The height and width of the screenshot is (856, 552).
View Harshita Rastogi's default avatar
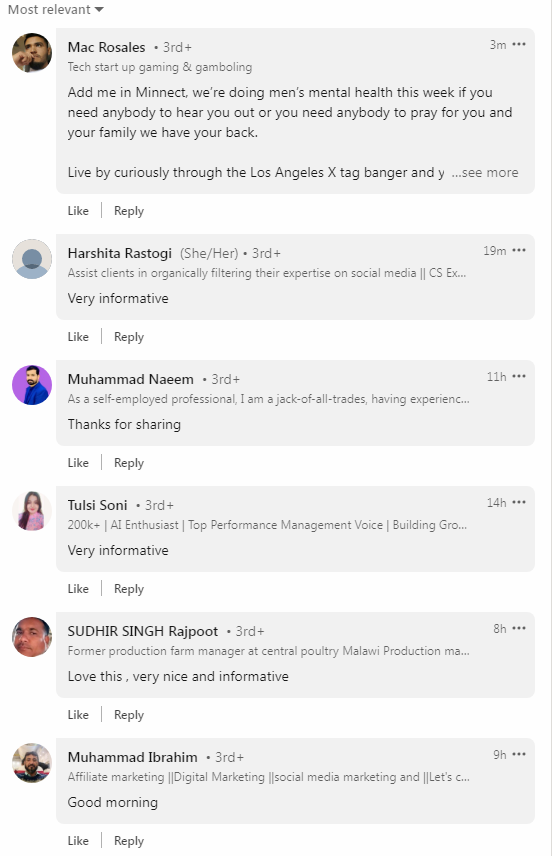(32, 259)
